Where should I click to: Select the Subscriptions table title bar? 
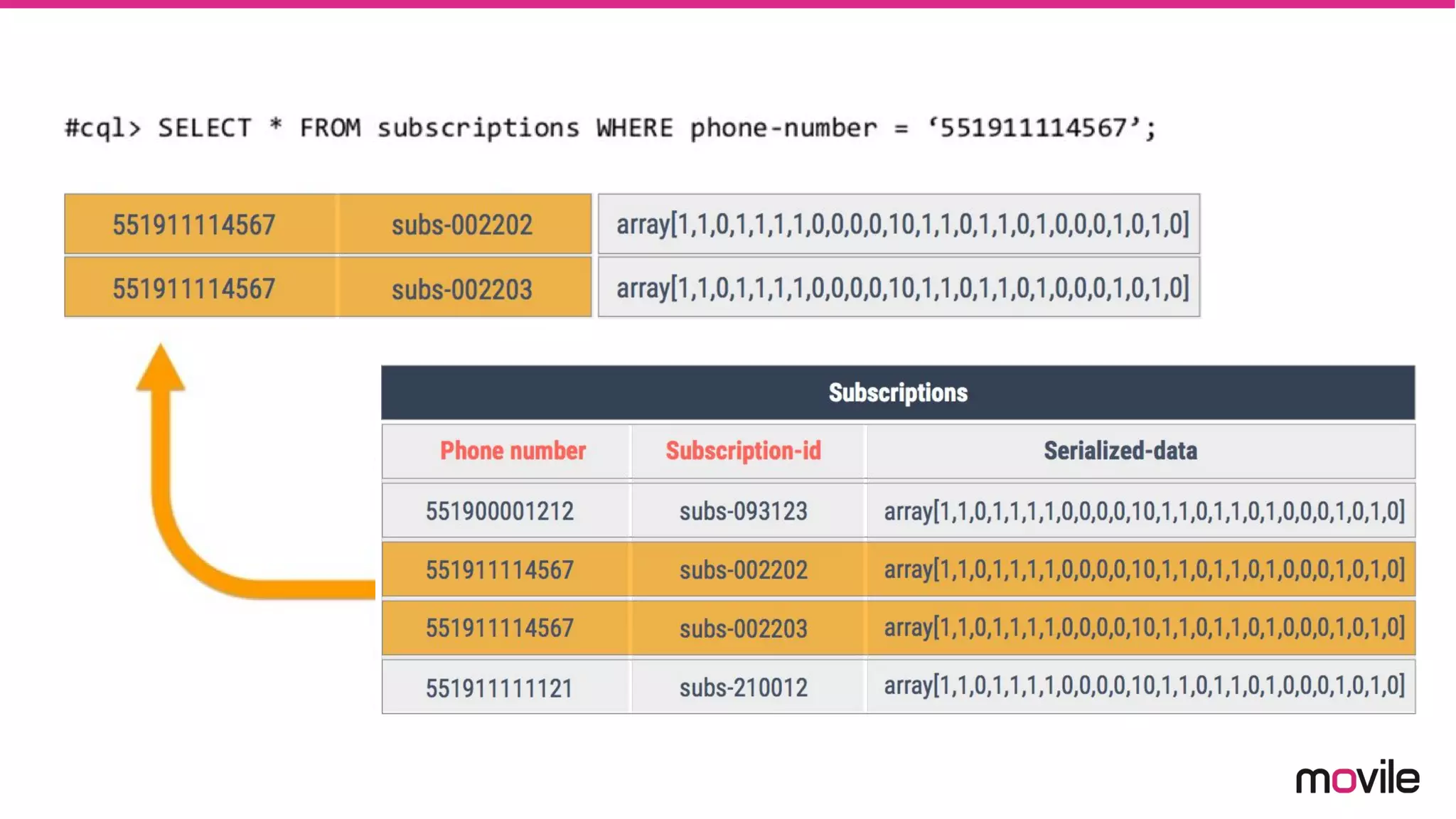point(898,392)
